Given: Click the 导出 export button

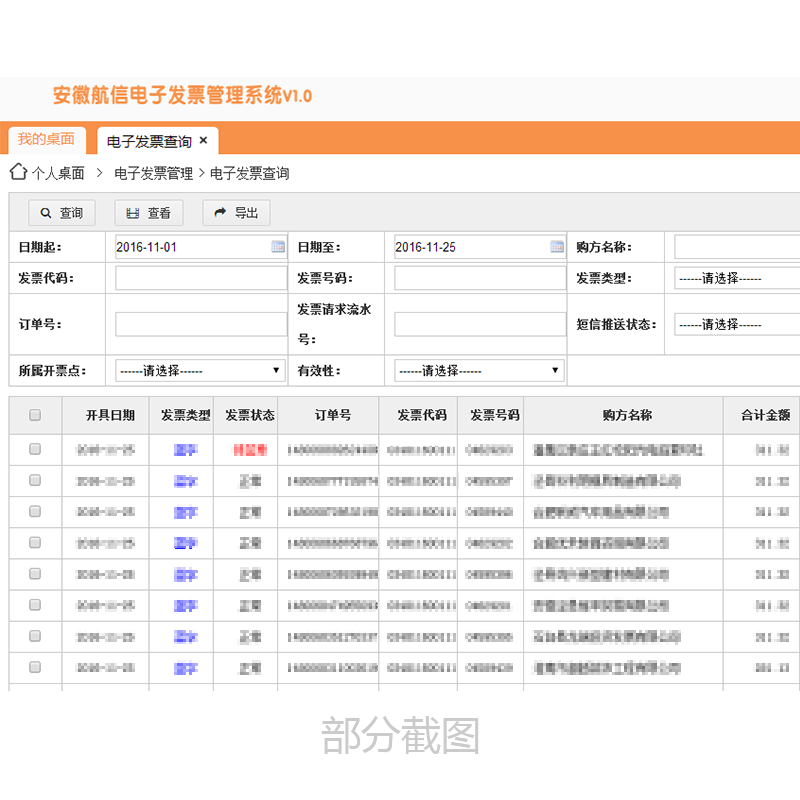Looking at the screenshot, I should pyautogui.click(x=236, y=213).
